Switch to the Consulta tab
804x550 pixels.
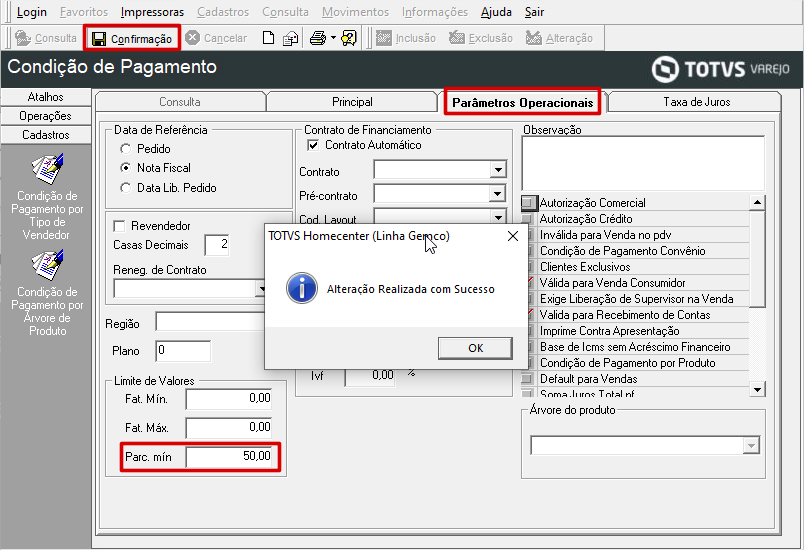(180, 102)
